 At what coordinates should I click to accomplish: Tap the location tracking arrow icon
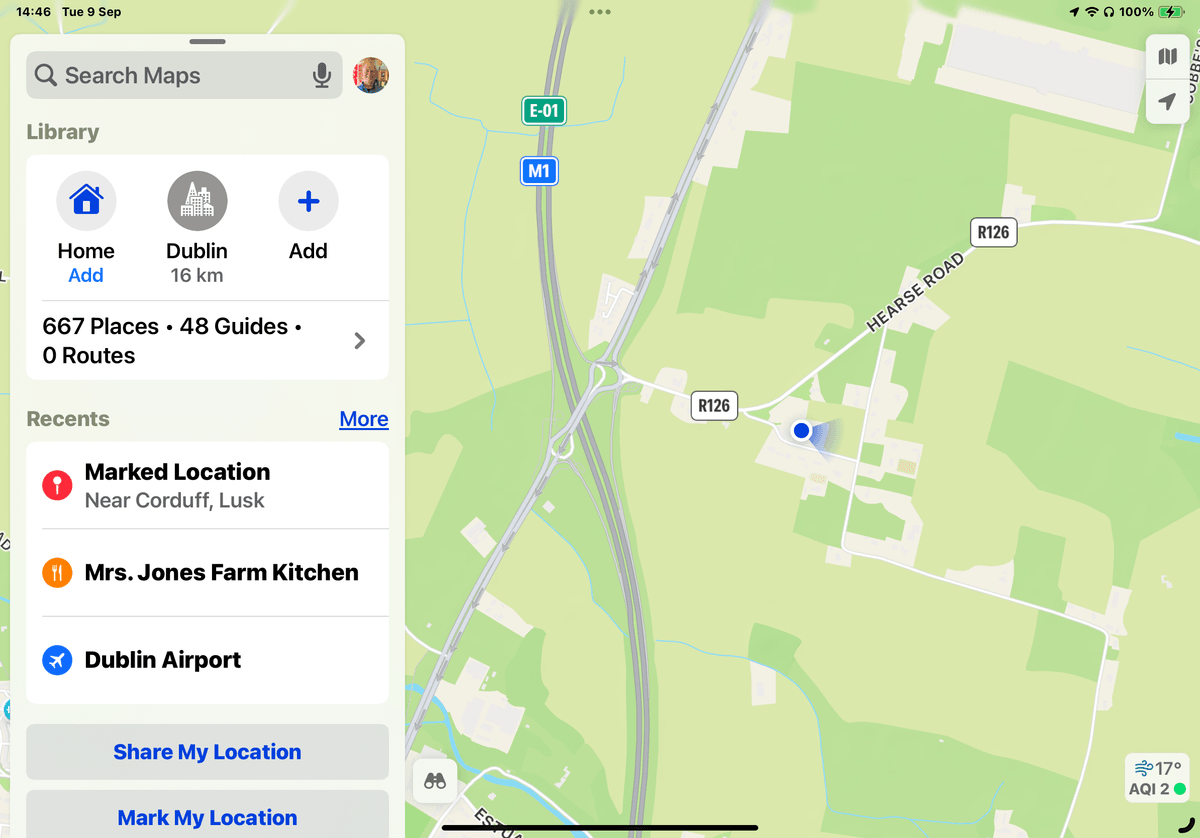(1167, 102)
